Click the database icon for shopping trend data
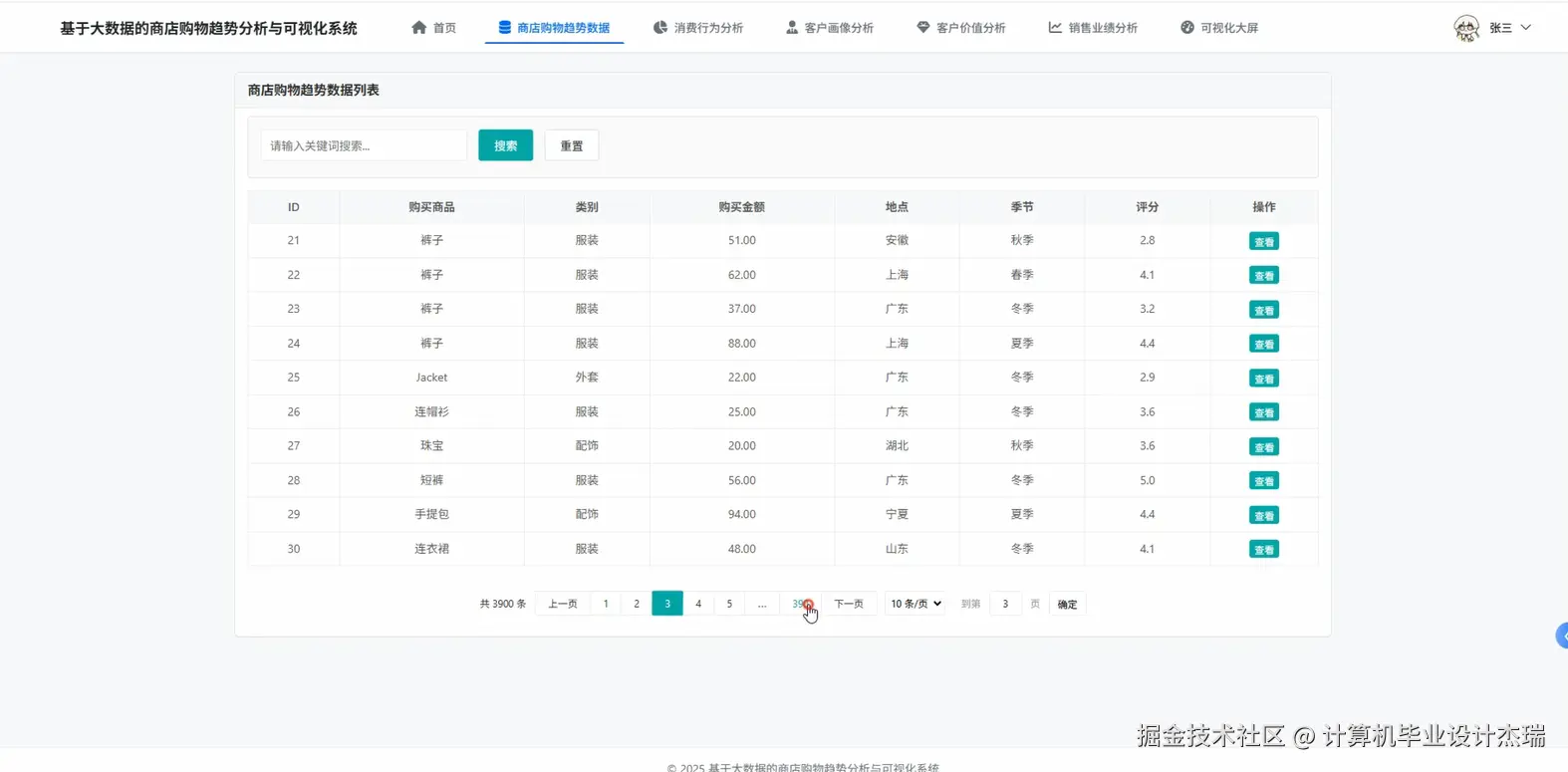 click(x=505, y=28)
